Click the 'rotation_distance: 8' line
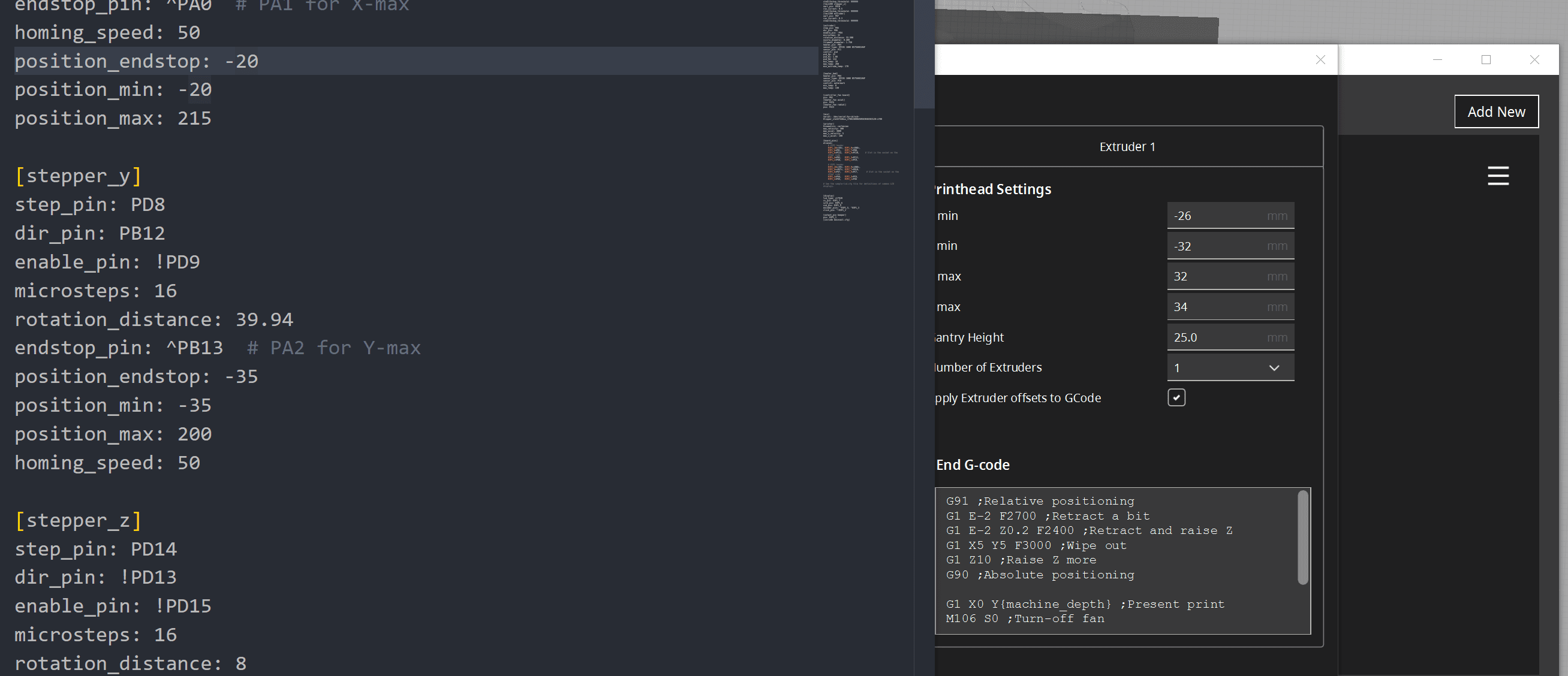 131,663
